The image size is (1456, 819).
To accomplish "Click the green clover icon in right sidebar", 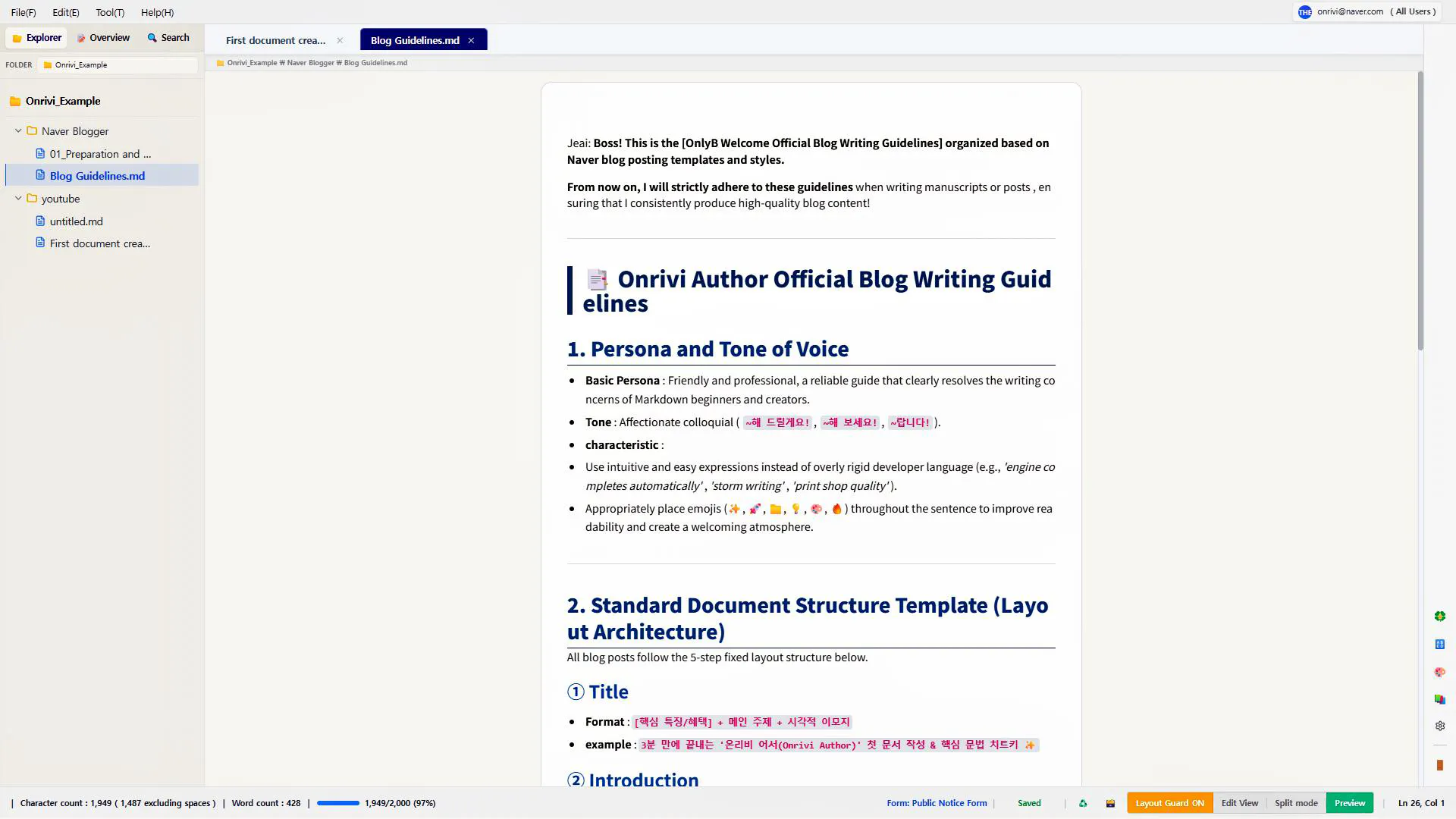I will click(1439, 617).
